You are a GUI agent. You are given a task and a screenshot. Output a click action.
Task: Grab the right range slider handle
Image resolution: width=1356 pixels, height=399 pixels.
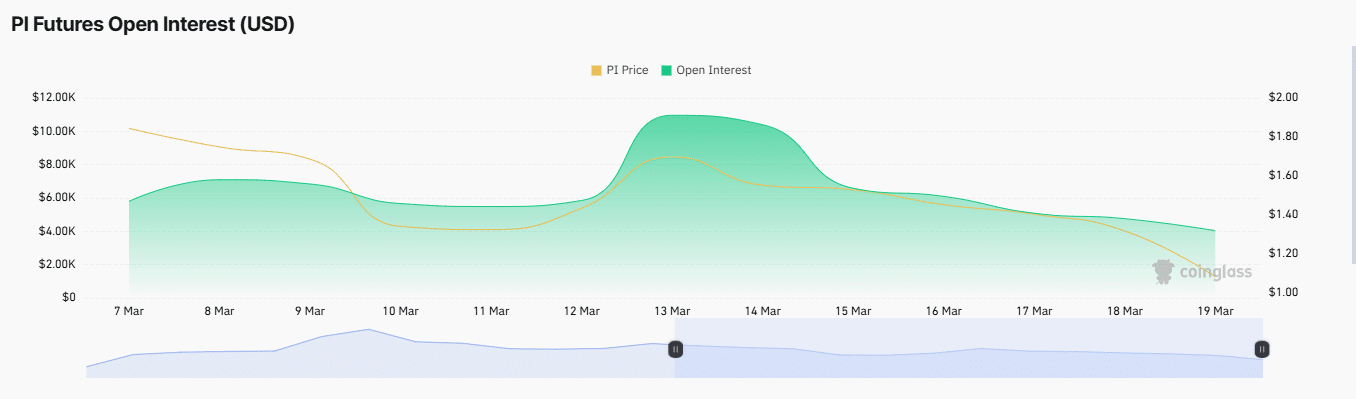1262,348
